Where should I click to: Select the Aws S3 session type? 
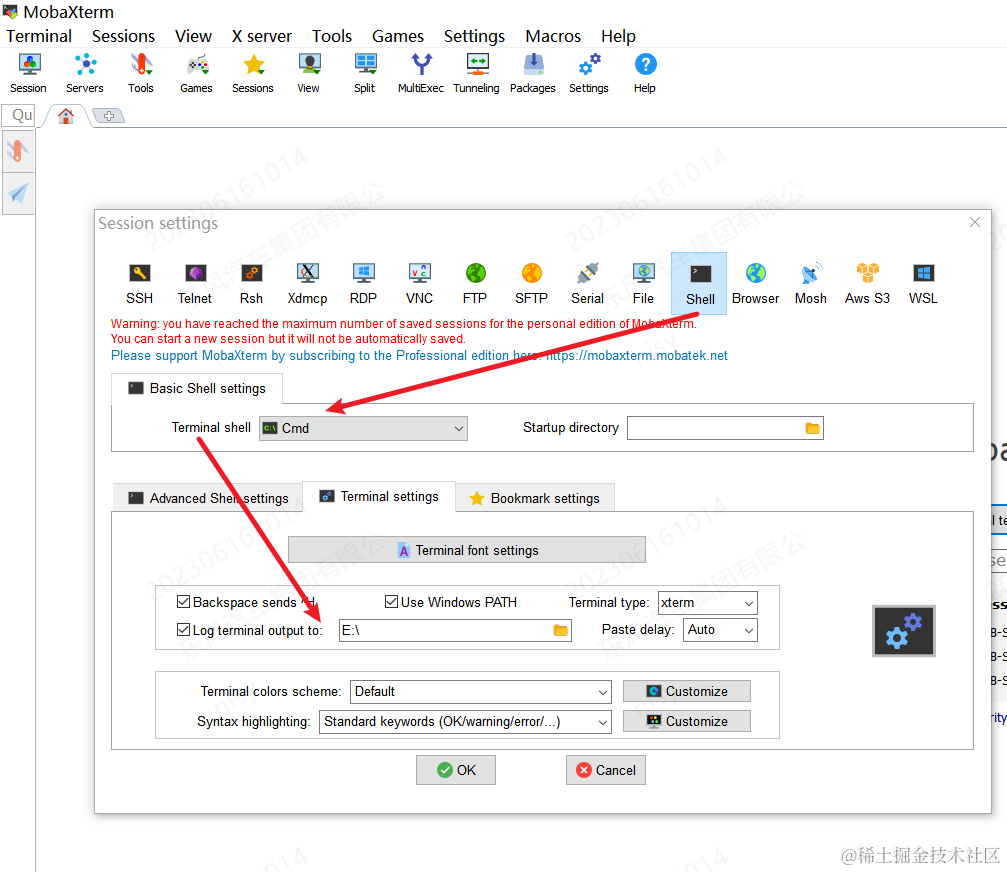pyautogui.click(x=867, y=283)
